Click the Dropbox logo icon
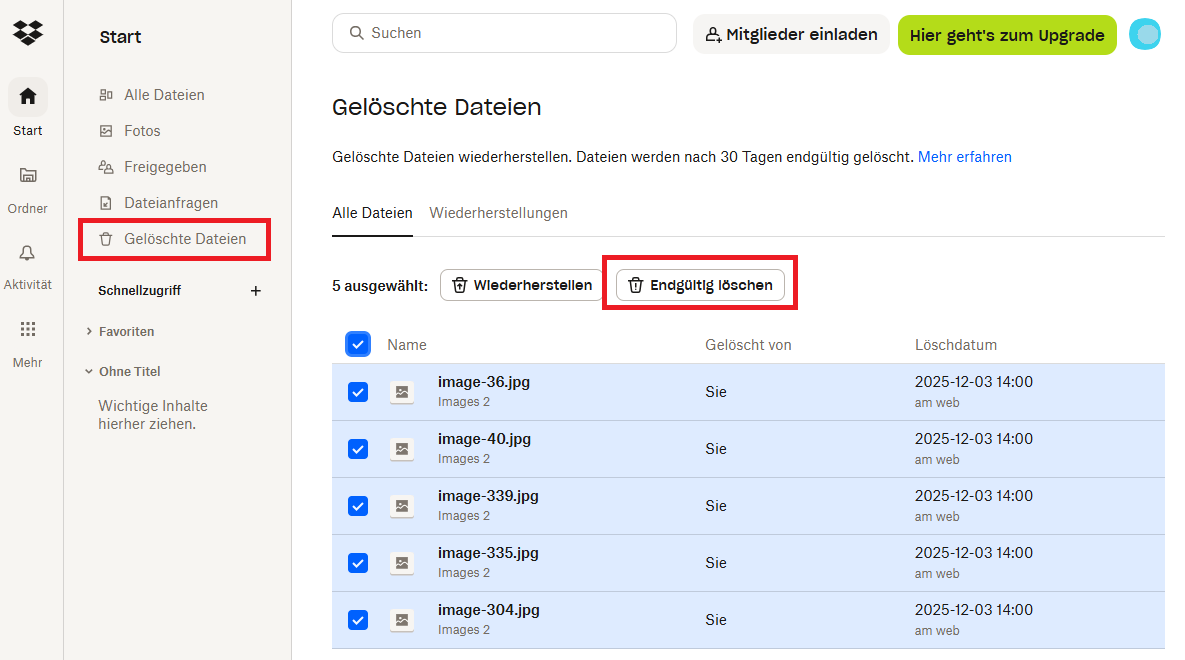This screenshot has width=1185, height=660. tap(28, 33)
